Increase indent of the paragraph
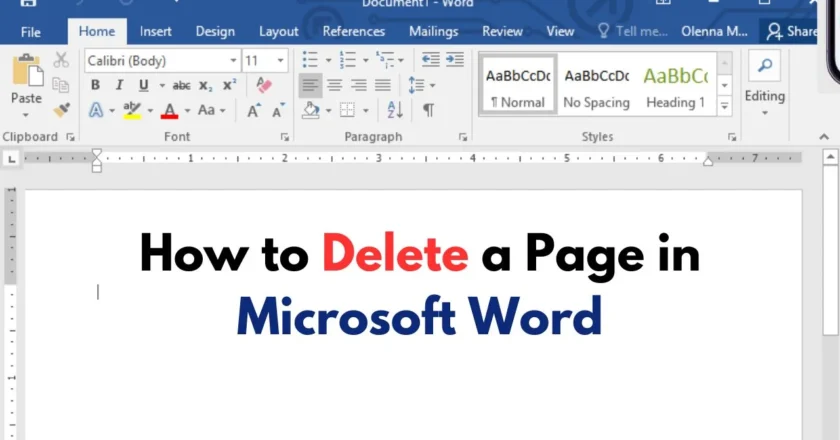The height and width of the screenshot is (440, 840). tap(456, 60)
